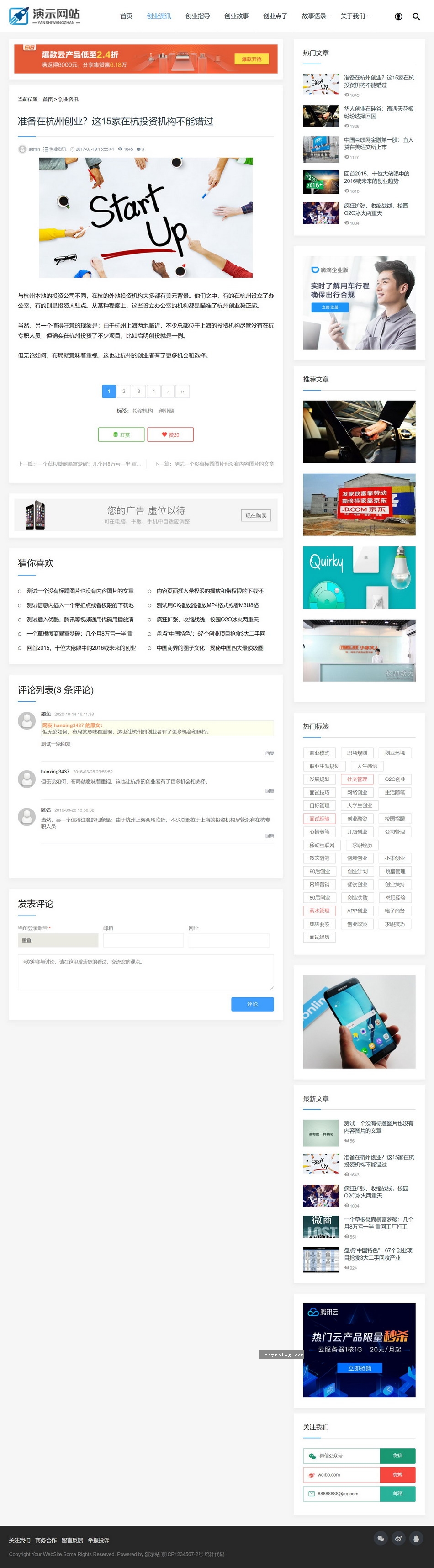The width and height of the screenshot is (434, 1568).
Task: Open the search magnifier icon in header
Action: point(416,16)
